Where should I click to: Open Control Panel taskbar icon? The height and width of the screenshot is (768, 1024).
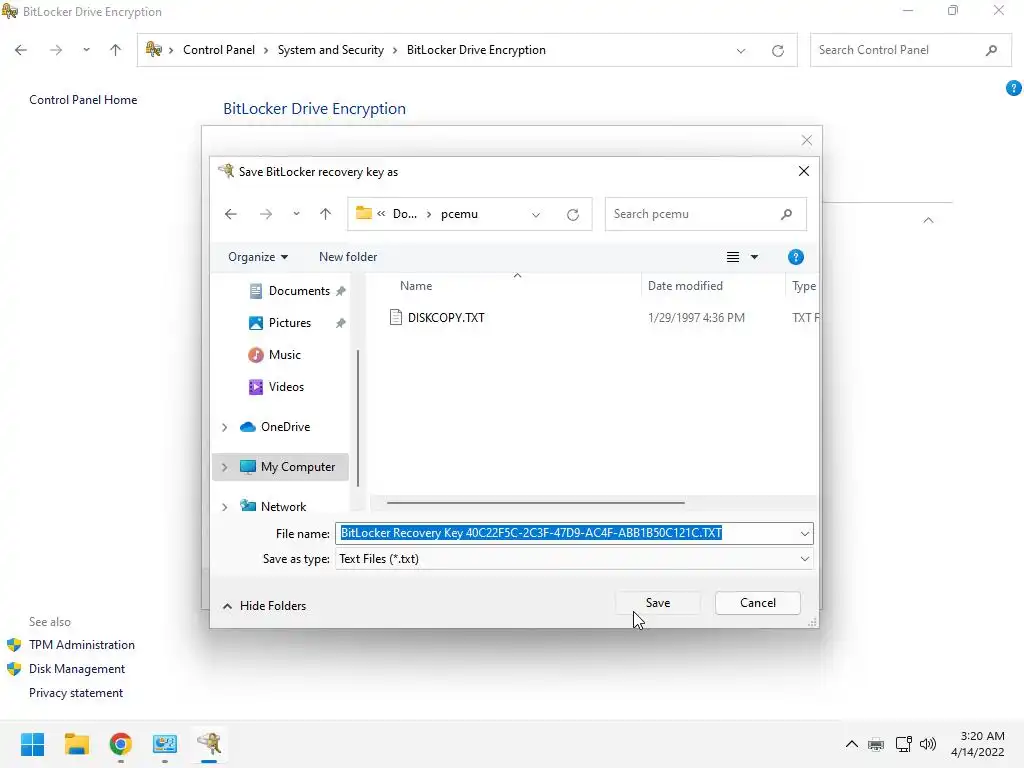point(165,744)
